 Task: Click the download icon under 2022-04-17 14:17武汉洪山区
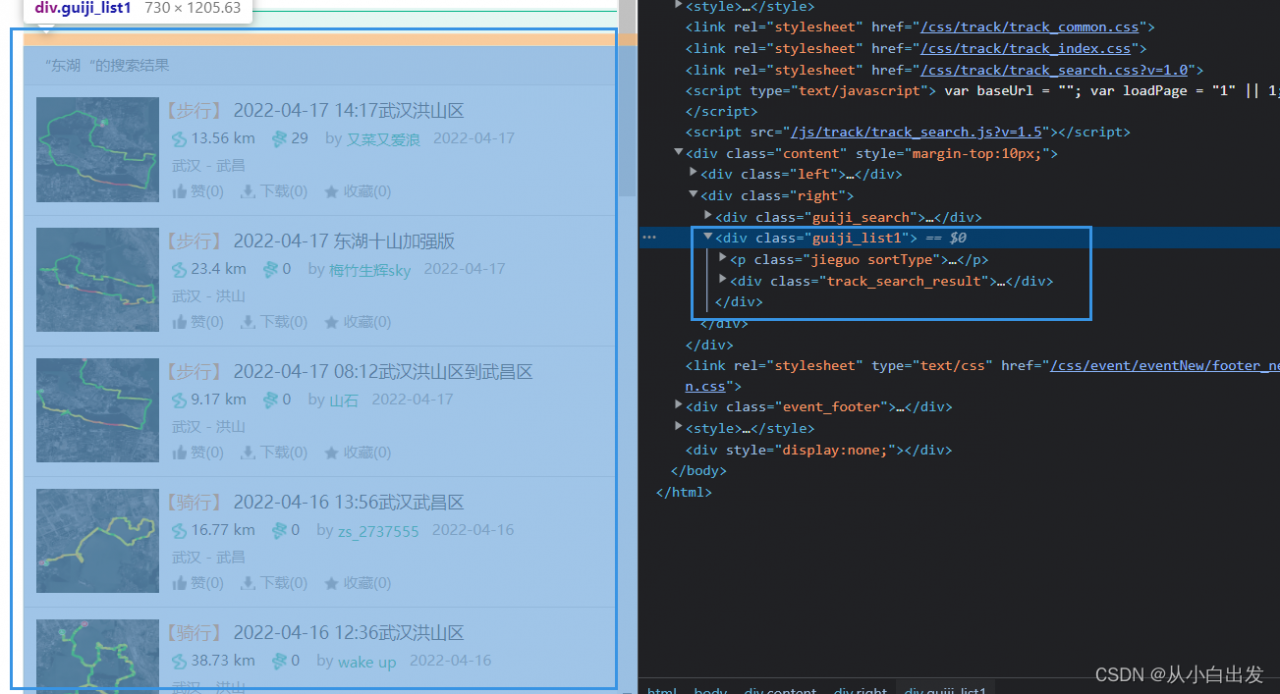(248, 192)
